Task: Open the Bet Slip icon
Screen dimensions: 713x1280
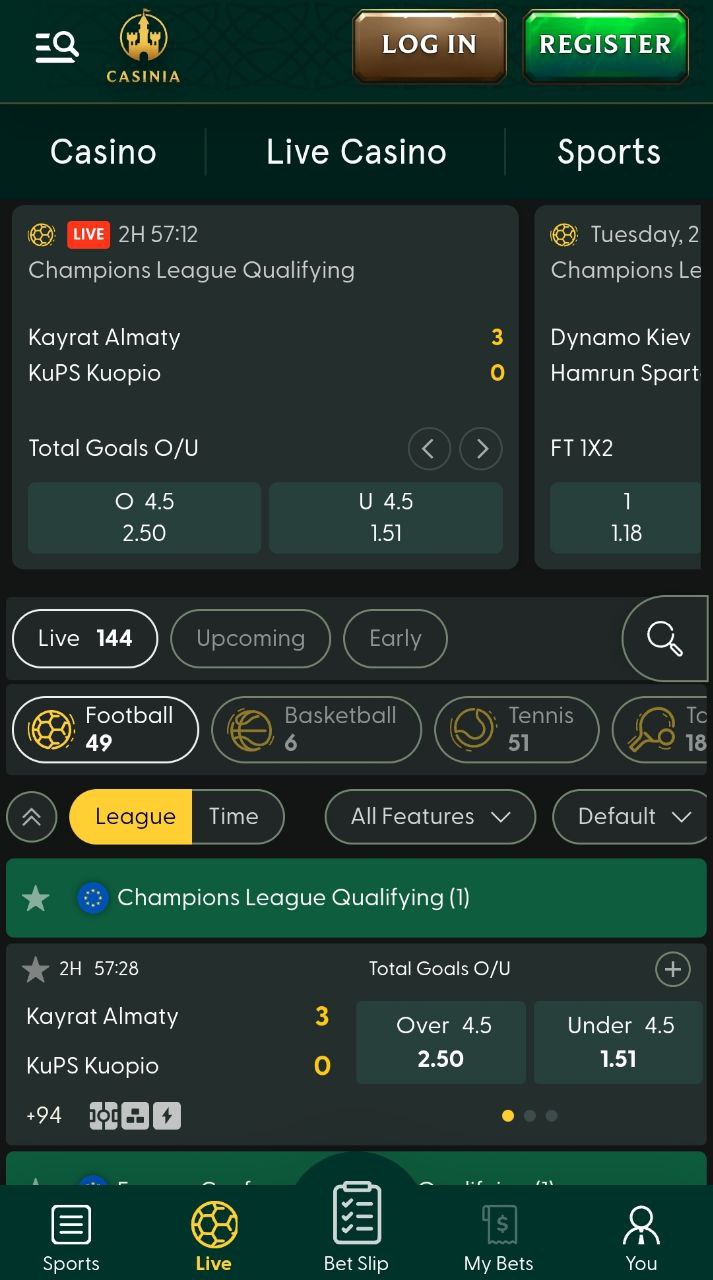Action: pos(356,1227)
